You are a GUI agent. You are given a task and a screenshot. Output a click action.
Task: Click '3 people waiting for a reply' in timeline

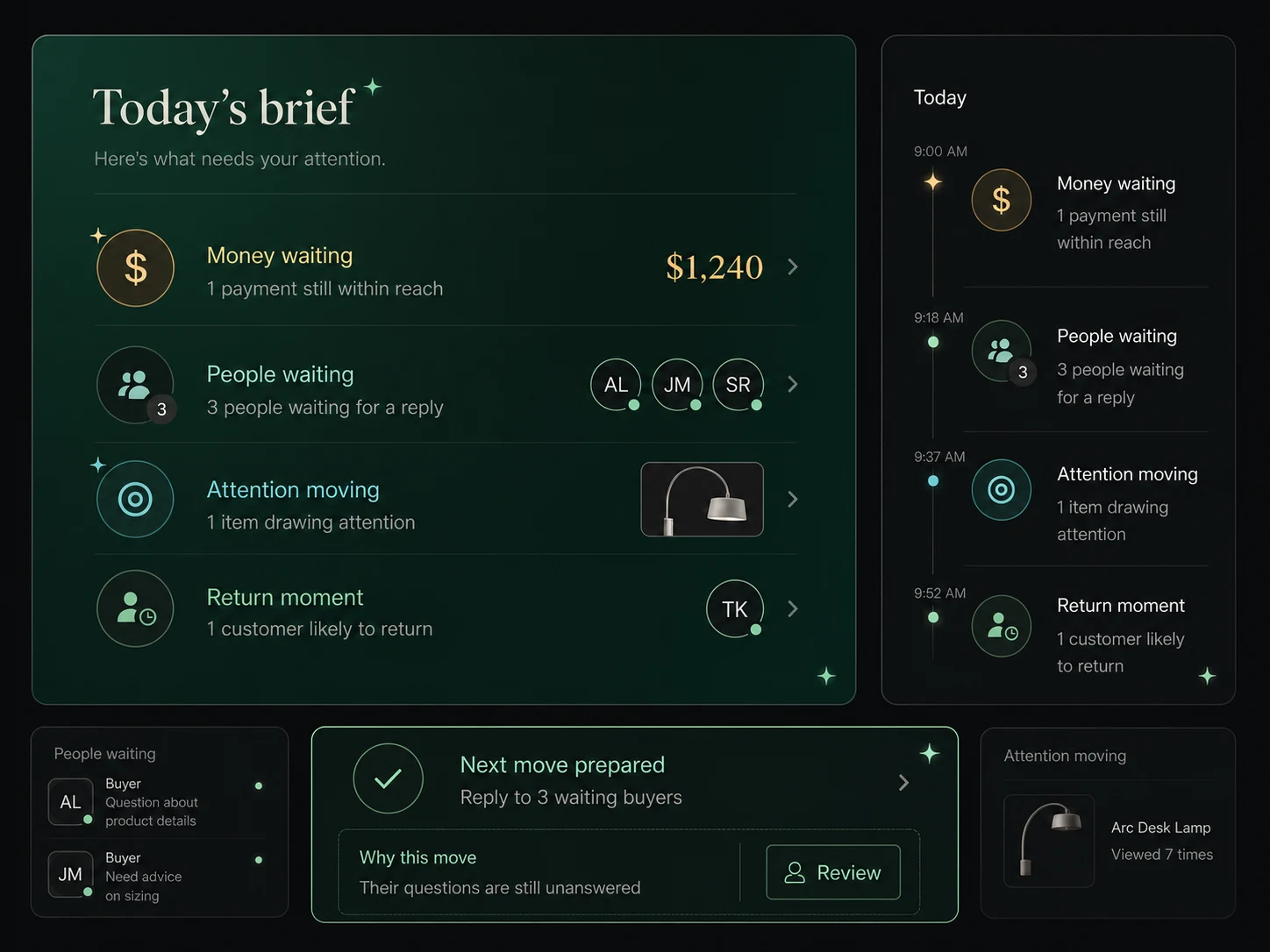(x=1120, y=383)
